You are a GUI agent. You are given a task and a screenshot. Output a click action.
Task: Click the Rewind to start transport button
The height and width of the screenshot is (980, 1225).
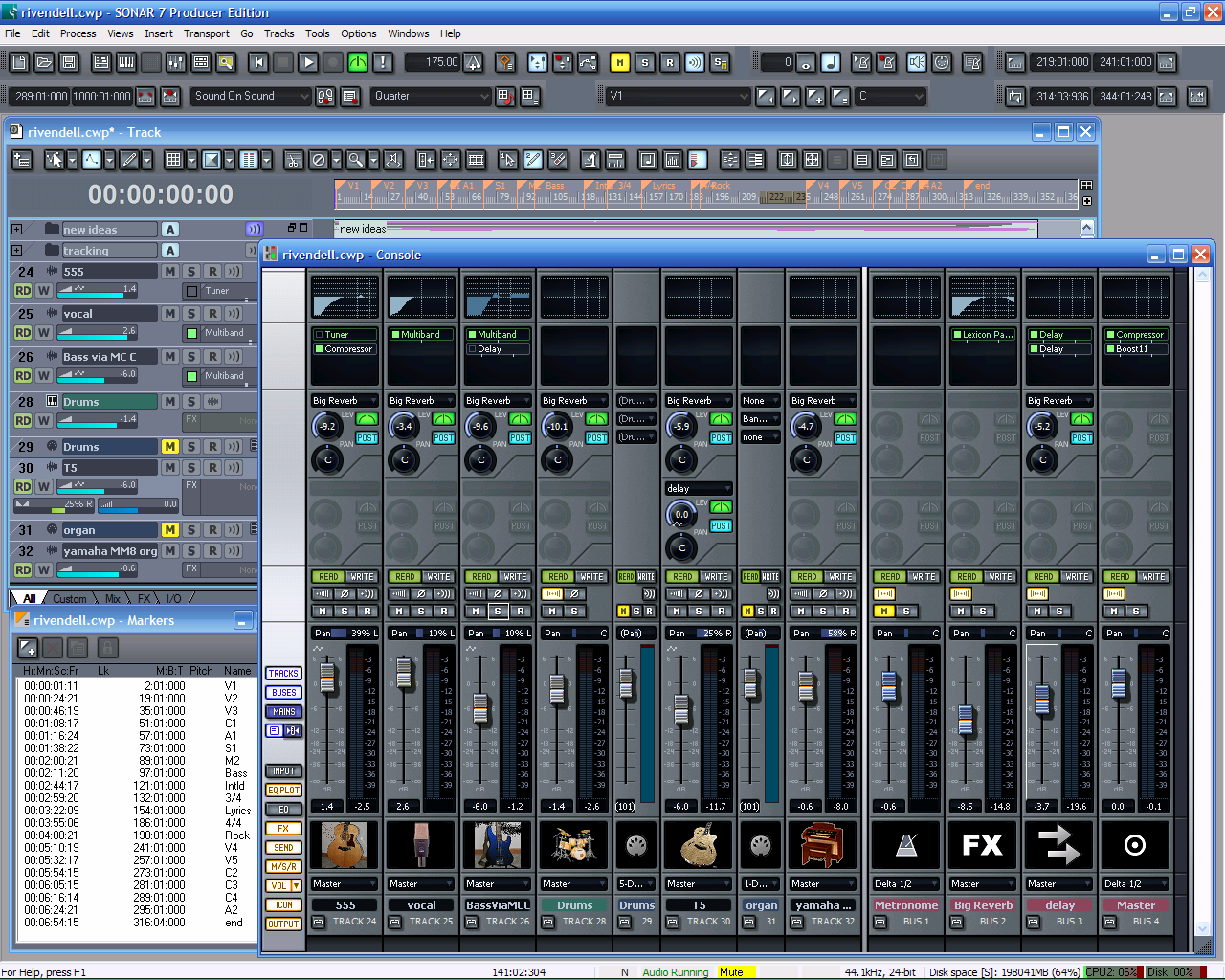coord(258,62)
